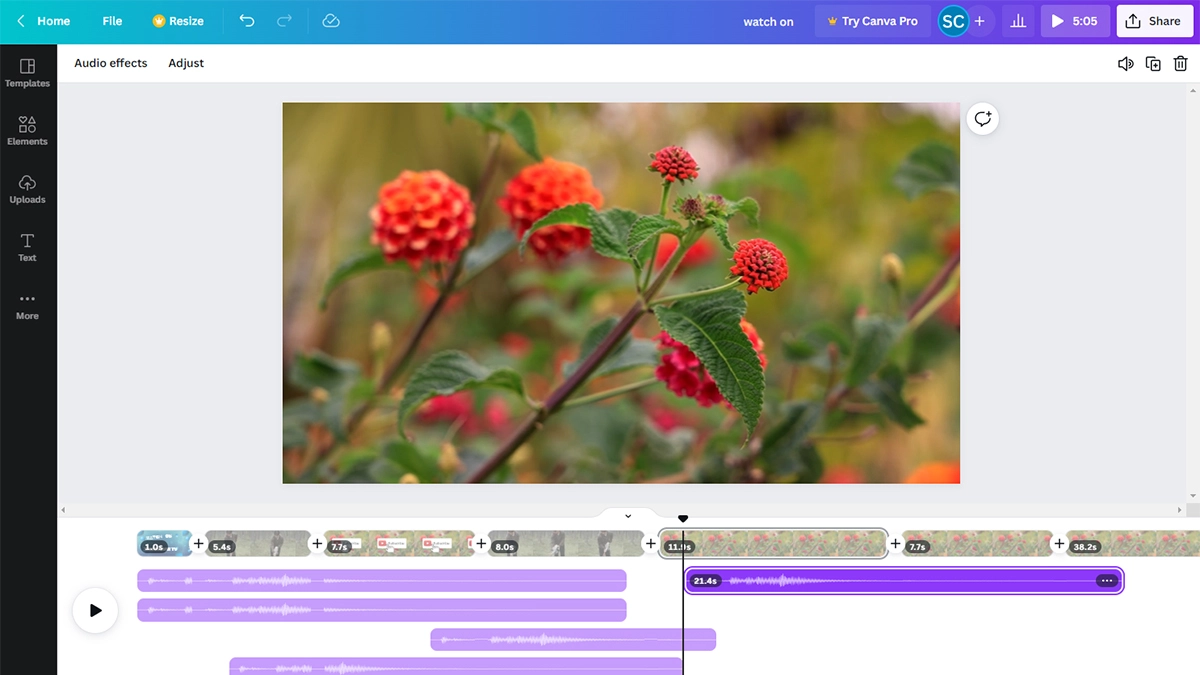Switch to the Audio effects tab
Image resolution: width=1200 pixels, height=675 pixels.
(110, 63)
